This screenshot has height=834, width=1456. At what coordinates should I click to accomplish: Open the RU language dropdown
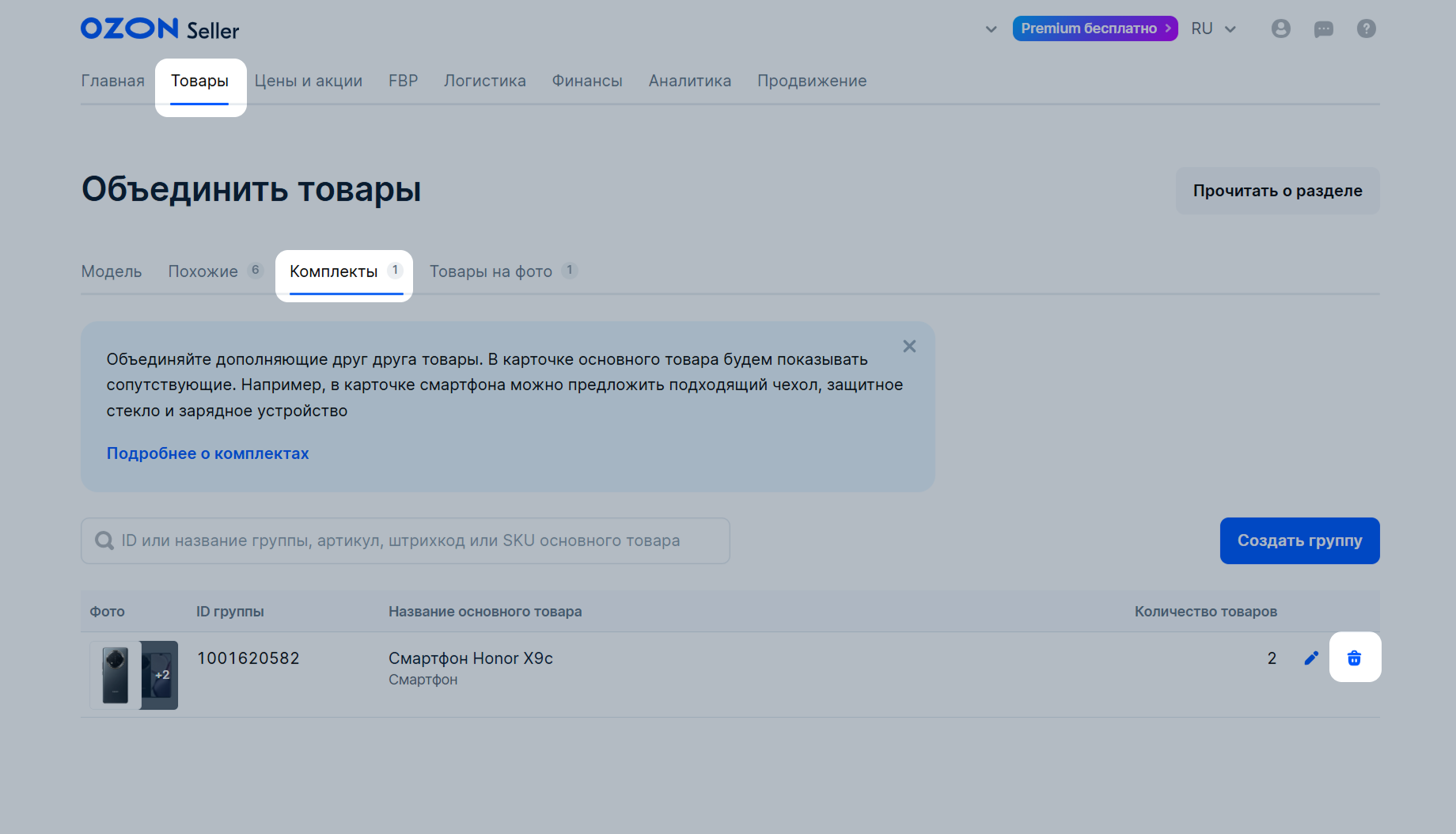click(x=1213, y=28)
